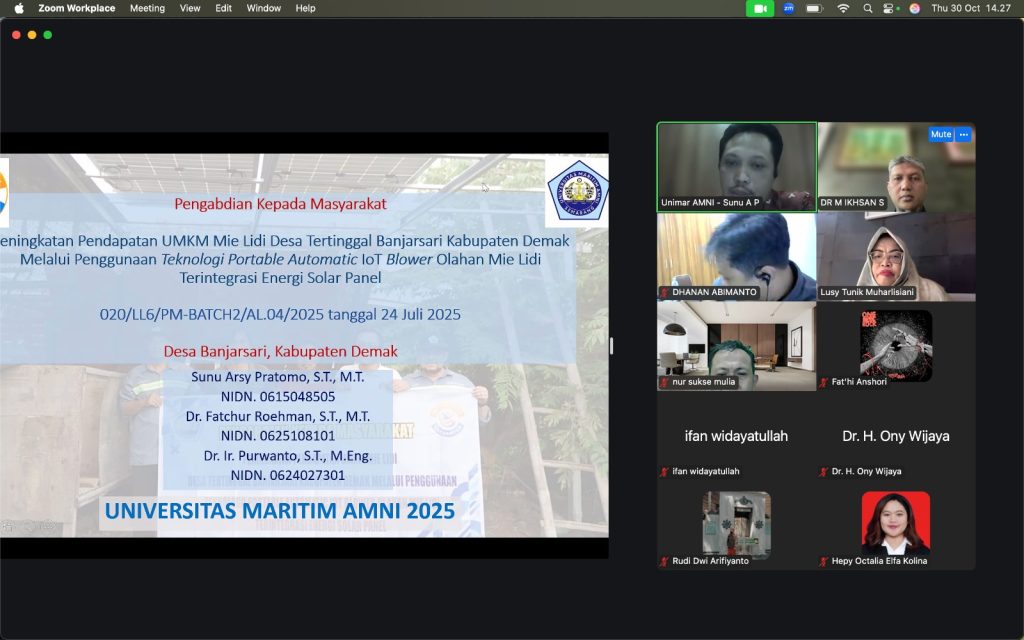Image resolution: width=1024 pixels, height=640 pixels.
Task: Open the Window menu
Action: 263,8
